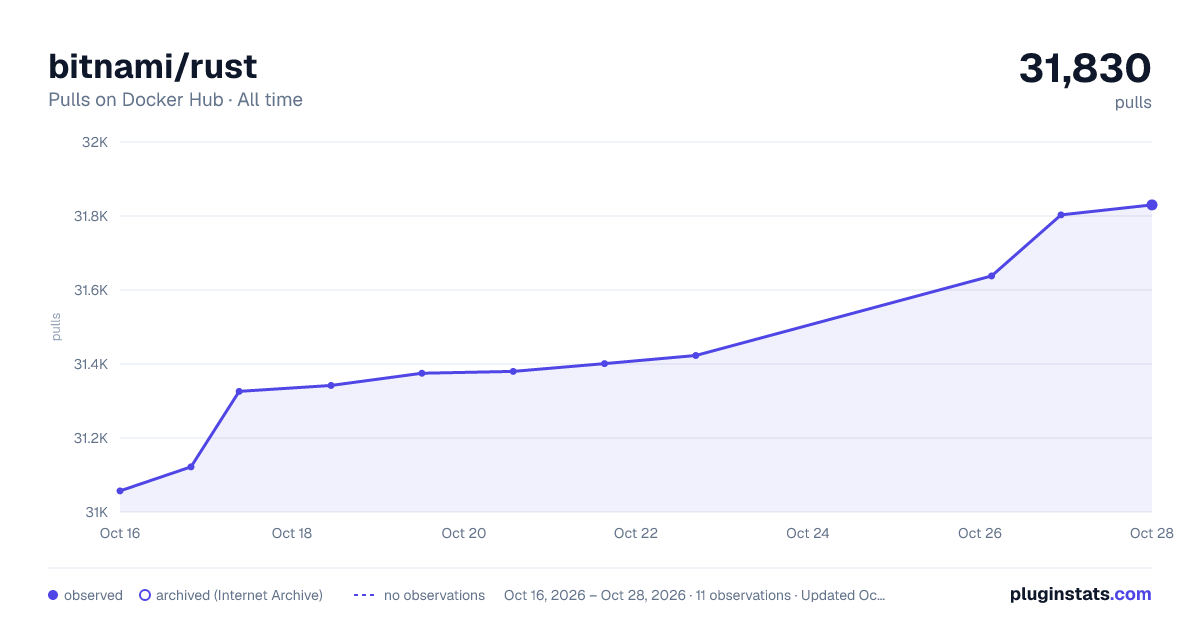This screenshot has height=630, width=1200.
Task: Click the 31.4K y-axis label
Action: [90, 364]
